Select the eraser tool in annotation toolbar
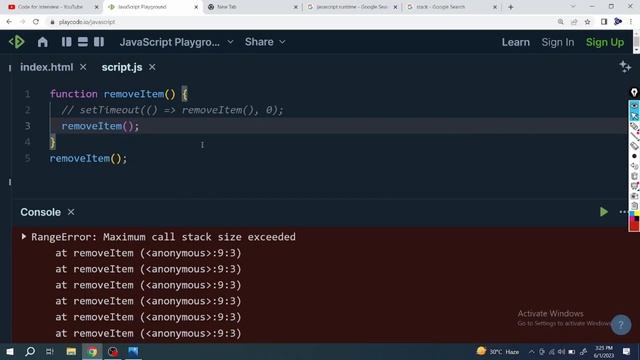The image size is (640, 360). tap(634, 146)
